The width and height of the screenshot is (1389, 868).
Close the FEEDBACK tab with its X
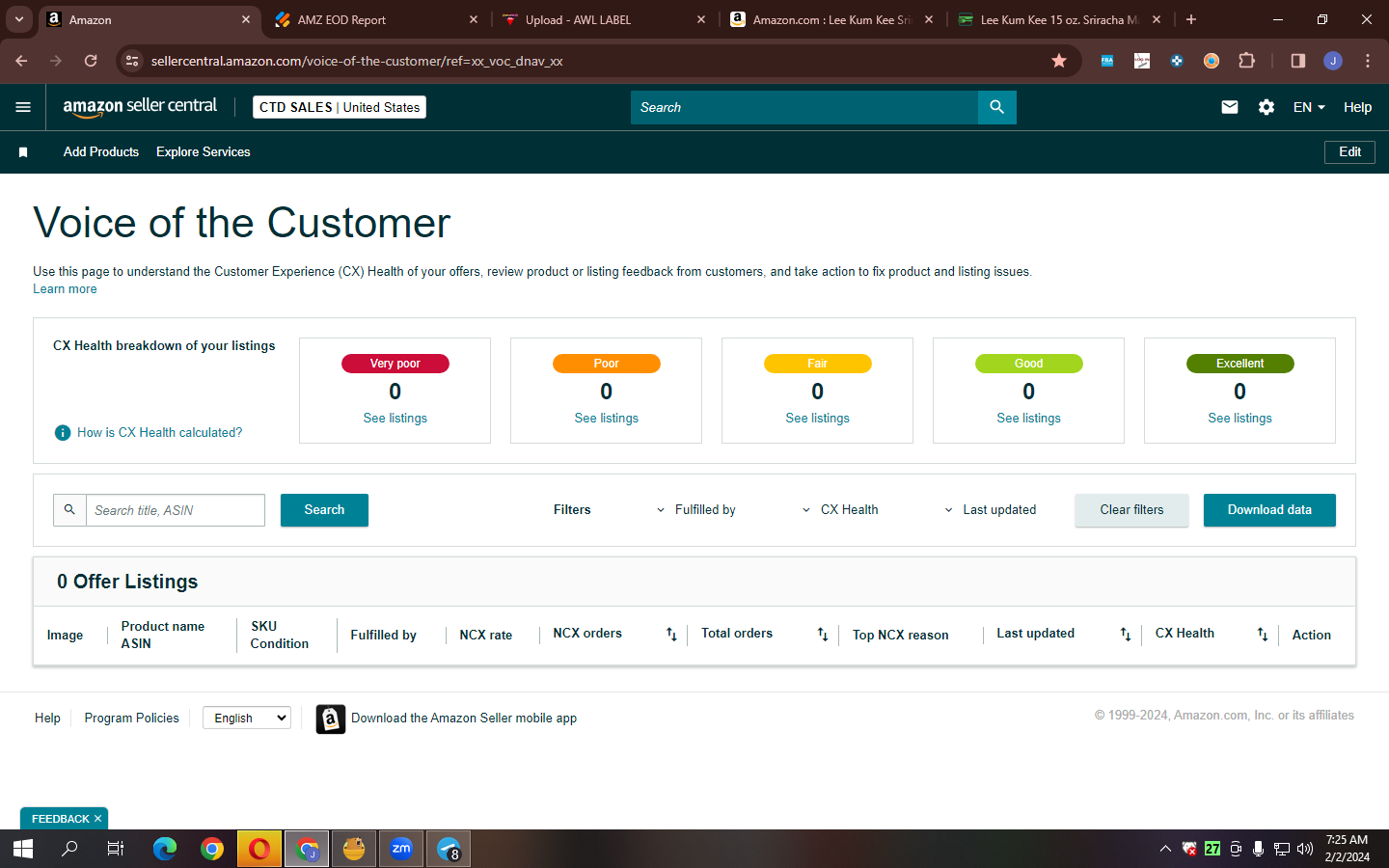[97, 819]
